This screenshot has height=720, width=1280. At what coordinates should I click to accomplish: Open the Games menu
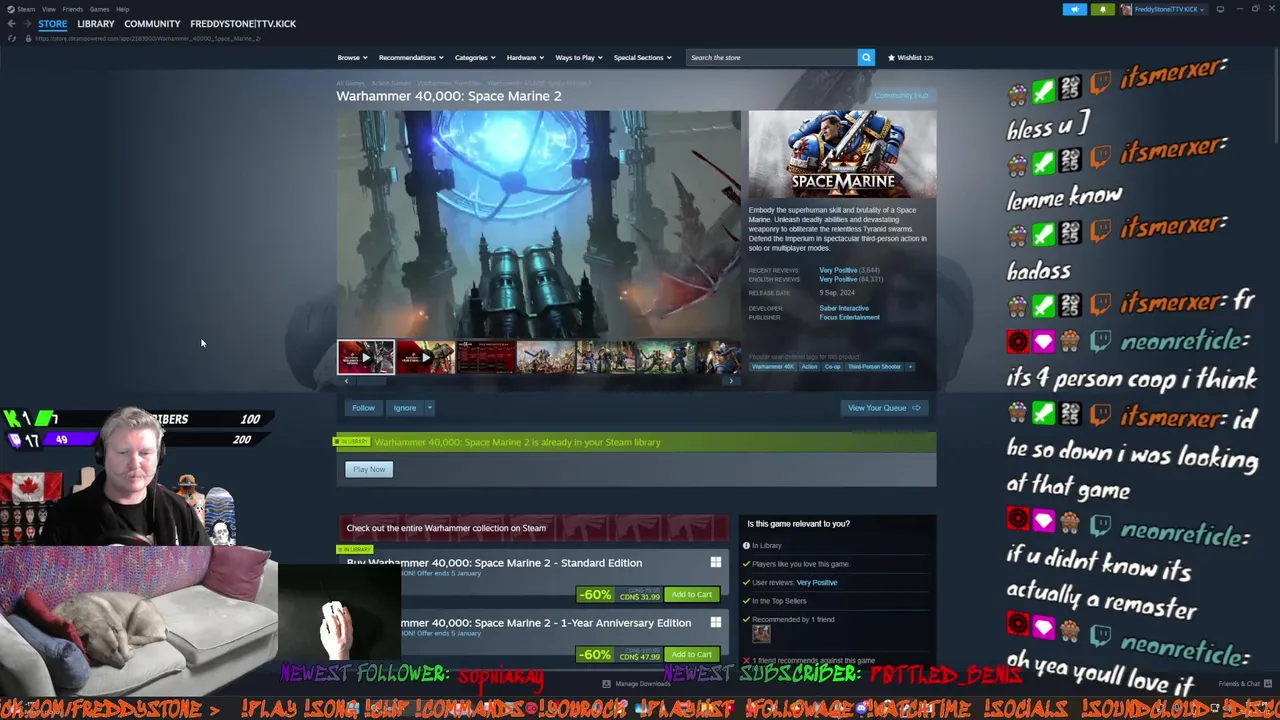pyautogui.click(x=99, y=9)
